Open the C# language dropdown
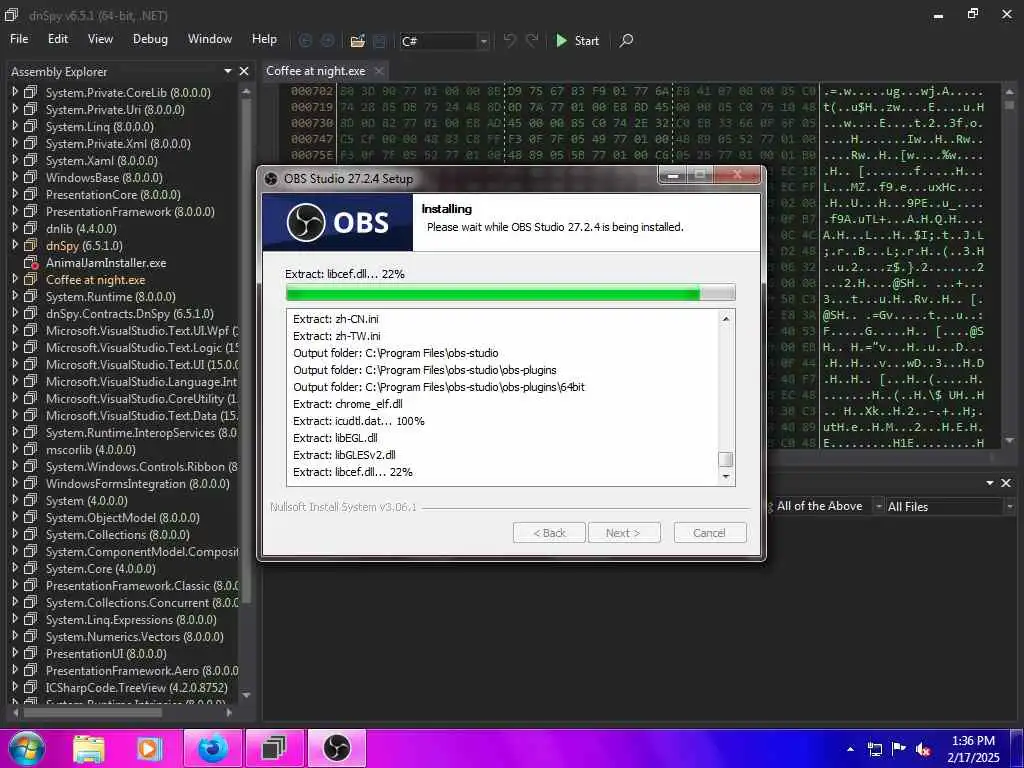 [x=483, y=41]
